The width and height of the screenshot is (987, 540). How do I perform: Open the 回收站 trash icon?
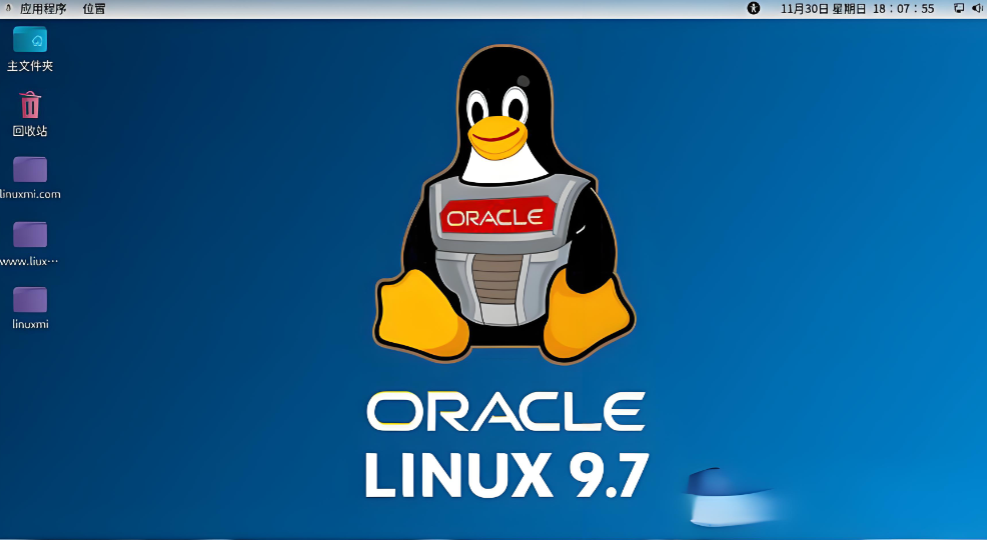pos(30,105)
